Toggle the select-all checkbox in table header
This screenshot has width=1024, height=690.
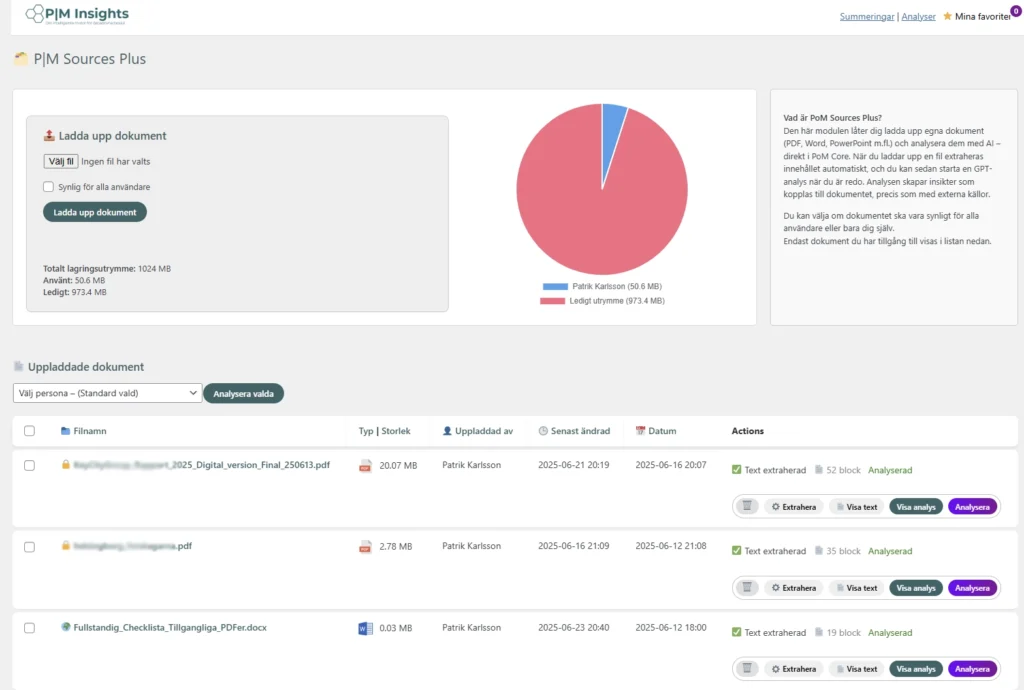click(x=29, y=431)
